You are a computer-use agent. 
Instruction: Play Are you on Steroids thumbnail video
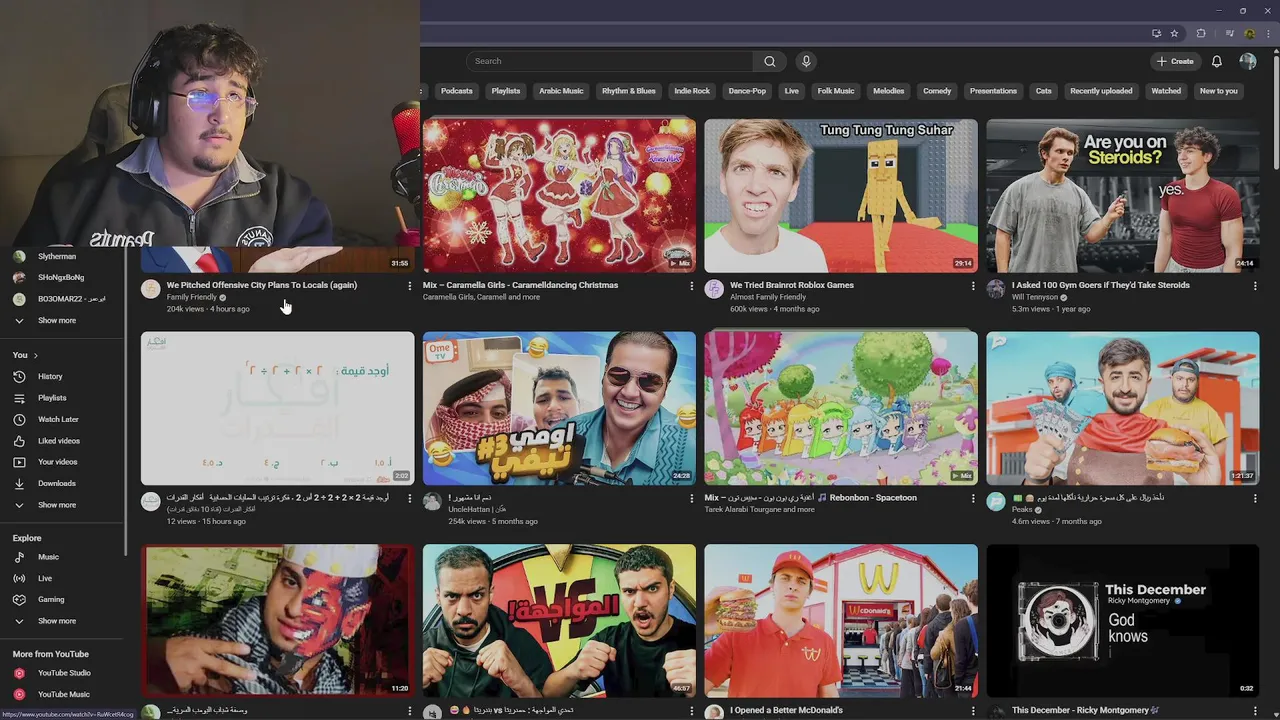point(1123,196)
